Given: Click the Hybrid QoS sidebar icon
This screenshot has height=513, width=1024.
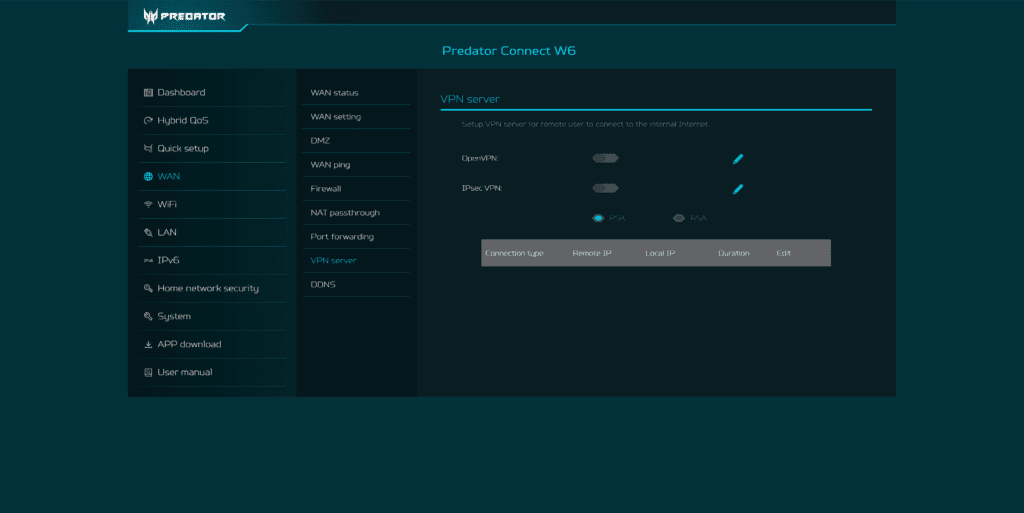Looking at the screenshot, I should (x=148, y=121).
